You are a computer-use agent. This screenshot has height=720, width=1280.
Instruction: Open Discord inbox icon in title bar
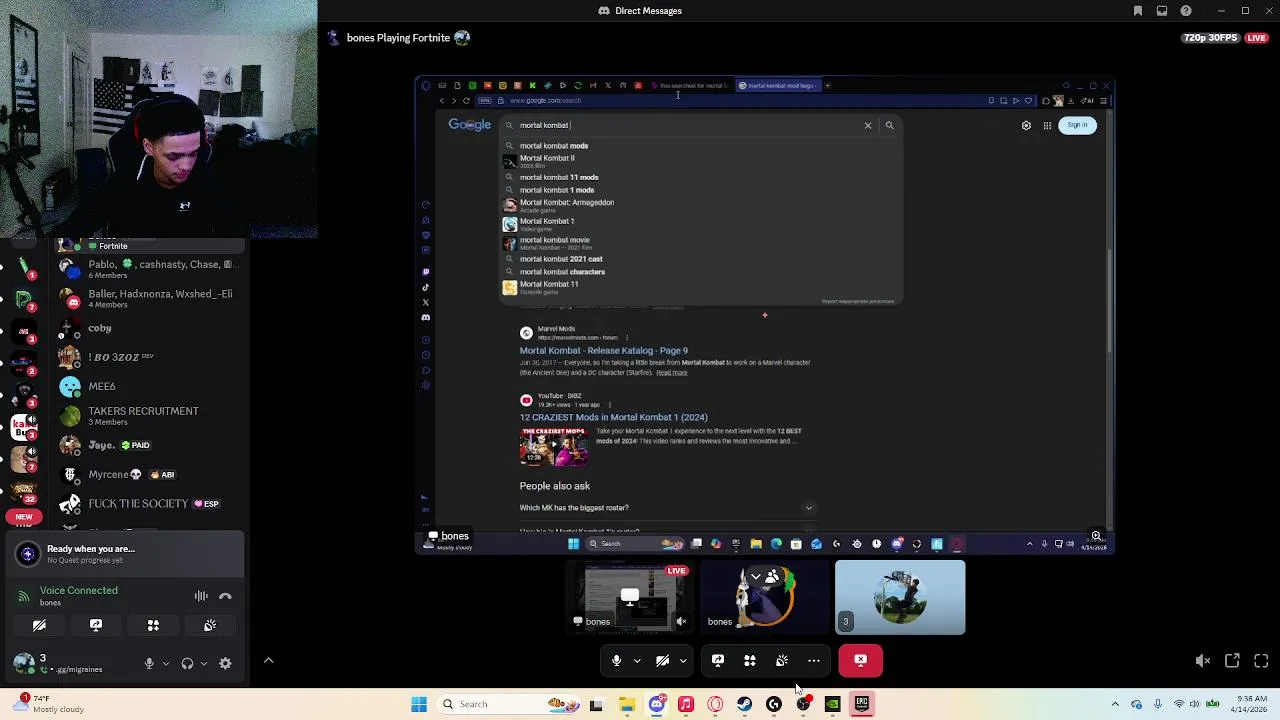(x=1162, y=11)
